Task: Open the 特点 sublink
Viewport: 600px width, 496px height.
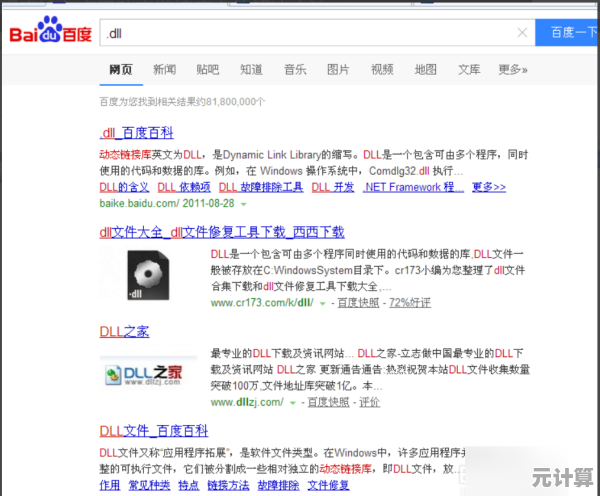Action: pos(189,485)
